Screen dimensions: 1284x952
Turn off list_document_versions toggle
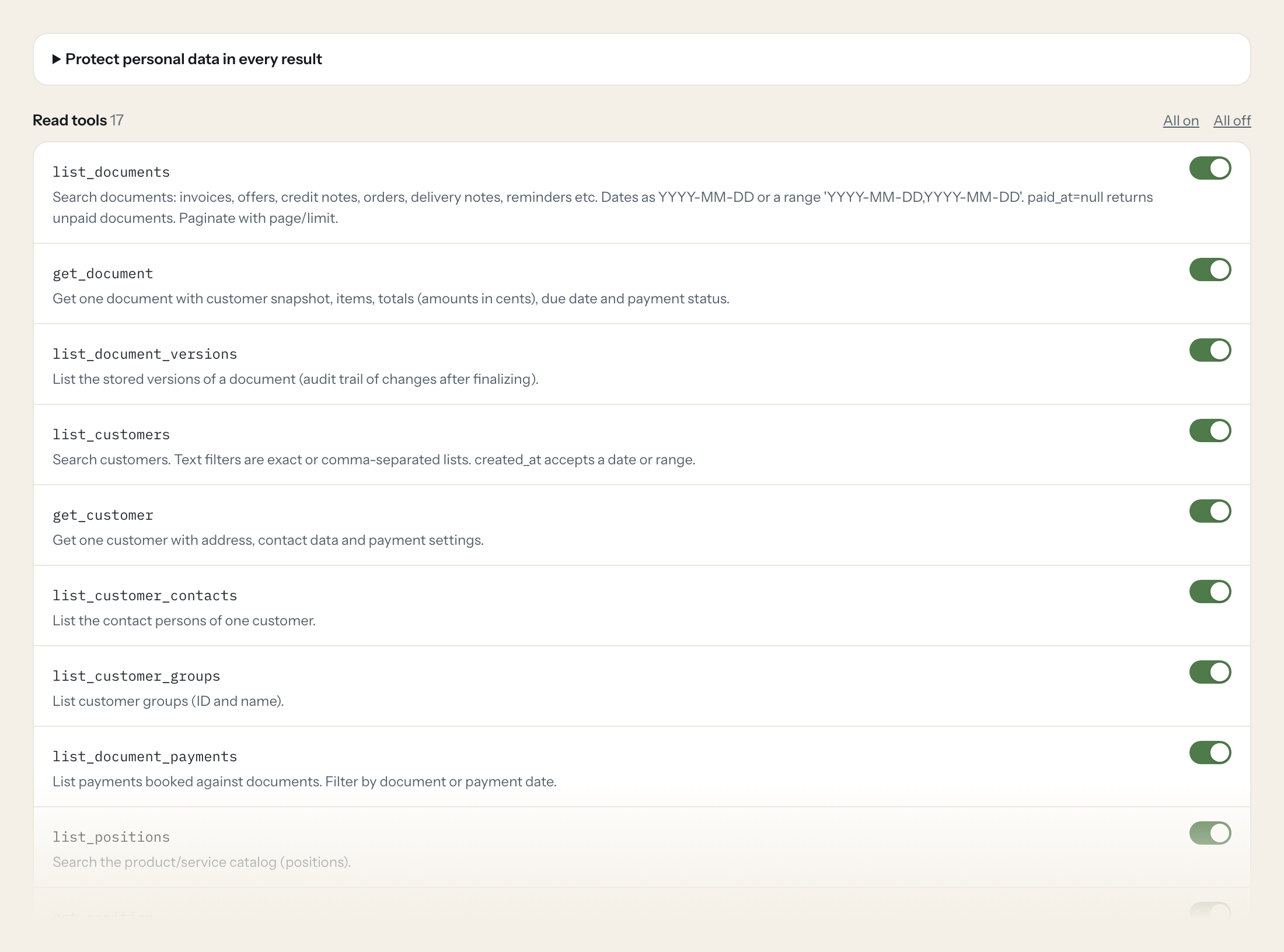tap(1210, 350)
